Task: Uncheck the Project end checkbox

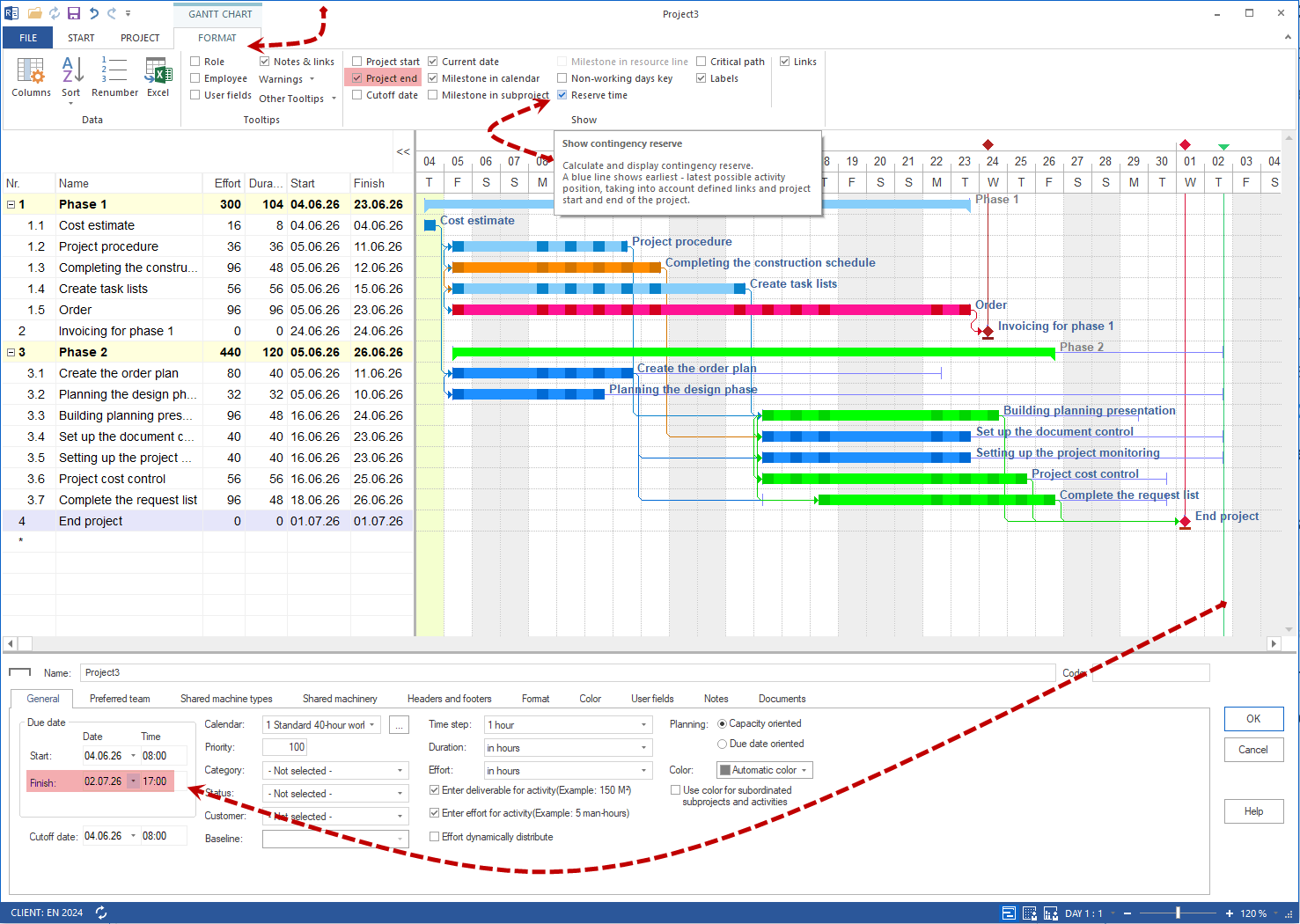Action: pyautogui.click(x=357, y=78)
